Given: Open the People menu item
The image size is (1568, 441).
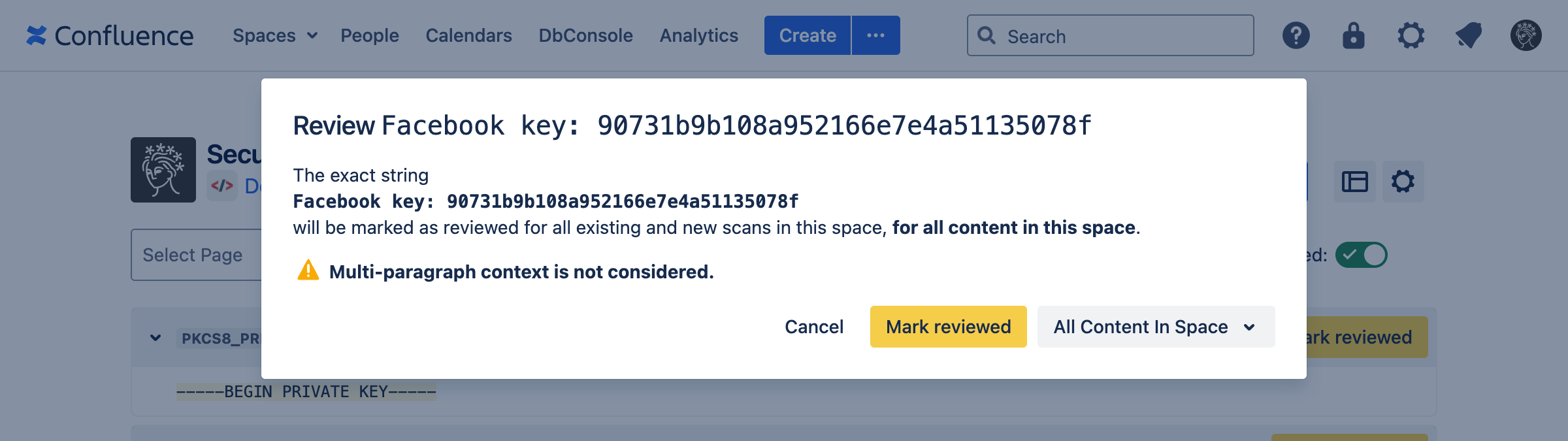Looking at the screenshot, I should point(369,35).
